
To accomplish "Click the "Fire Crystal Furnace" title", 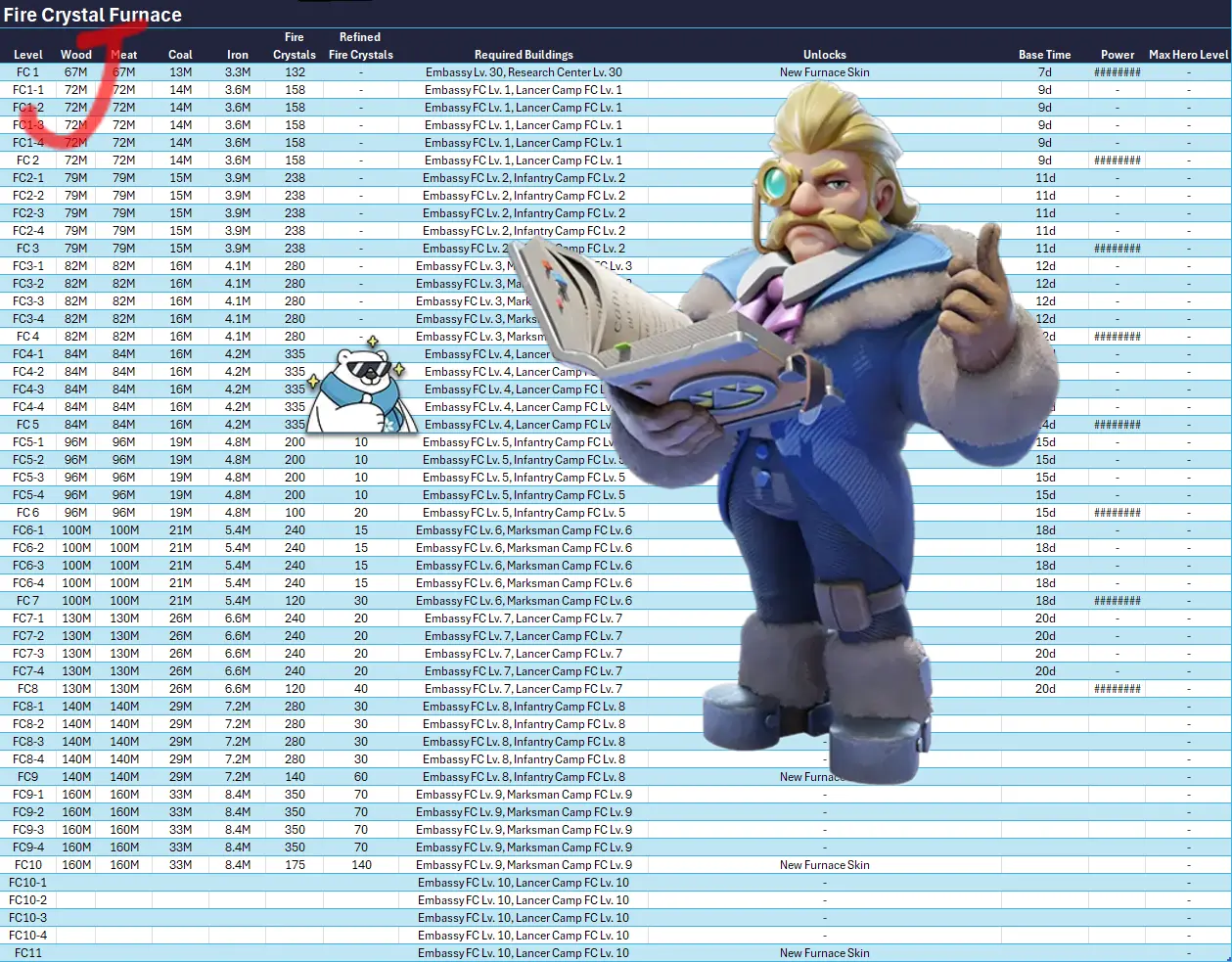I will pos(92,15).
